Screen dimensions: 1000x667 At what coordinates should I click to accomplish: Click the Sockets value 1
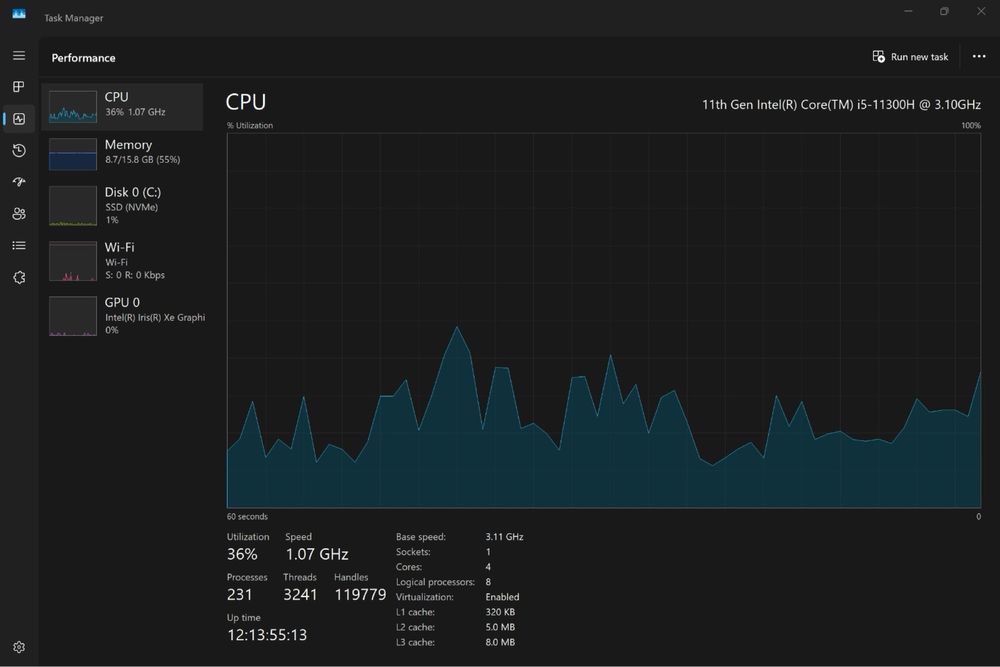tap(488, 552)
